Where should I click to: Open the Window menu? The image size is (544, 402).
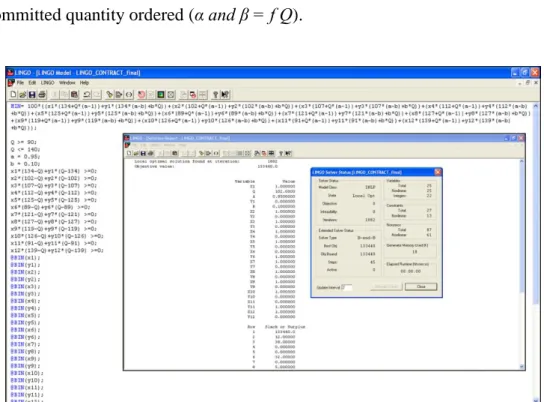click(x=67, y=83)
